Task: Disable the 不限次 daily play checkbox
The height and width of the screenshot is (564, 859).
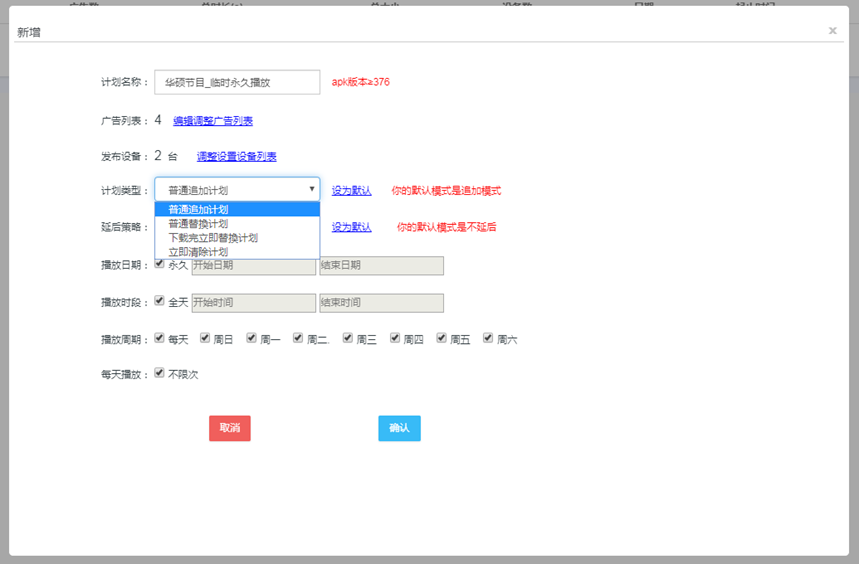Action: pyautogui.click(x=160, y=373)
